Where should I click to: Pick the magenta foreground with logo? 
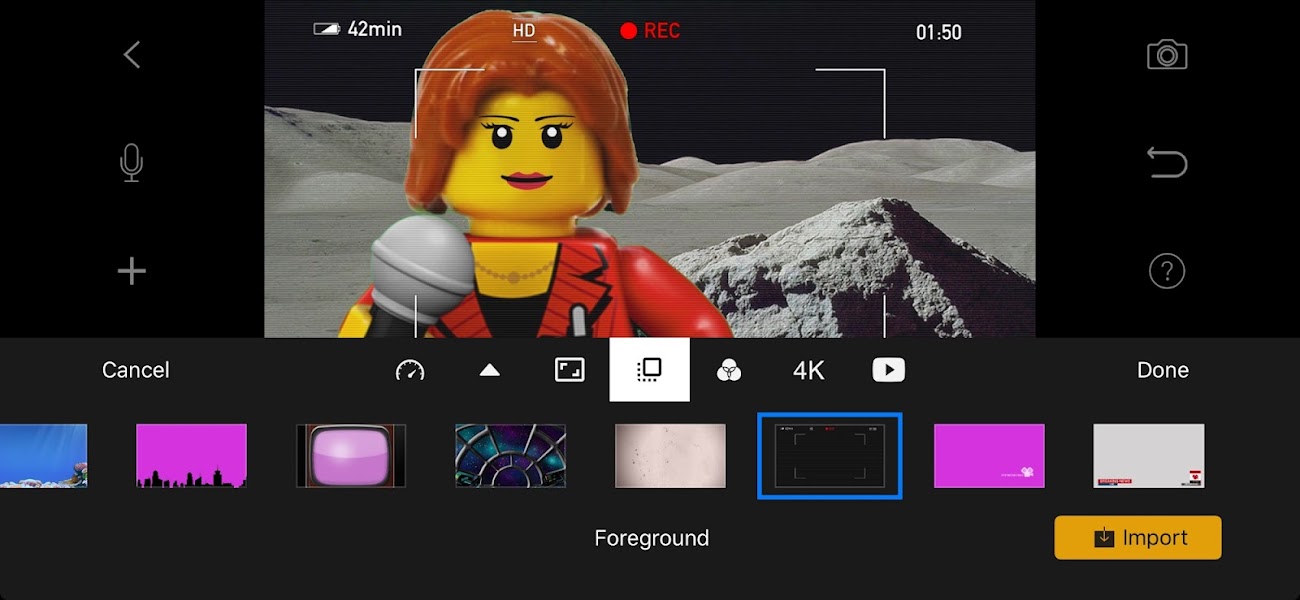pyautogui.click(x=989, y=456)
